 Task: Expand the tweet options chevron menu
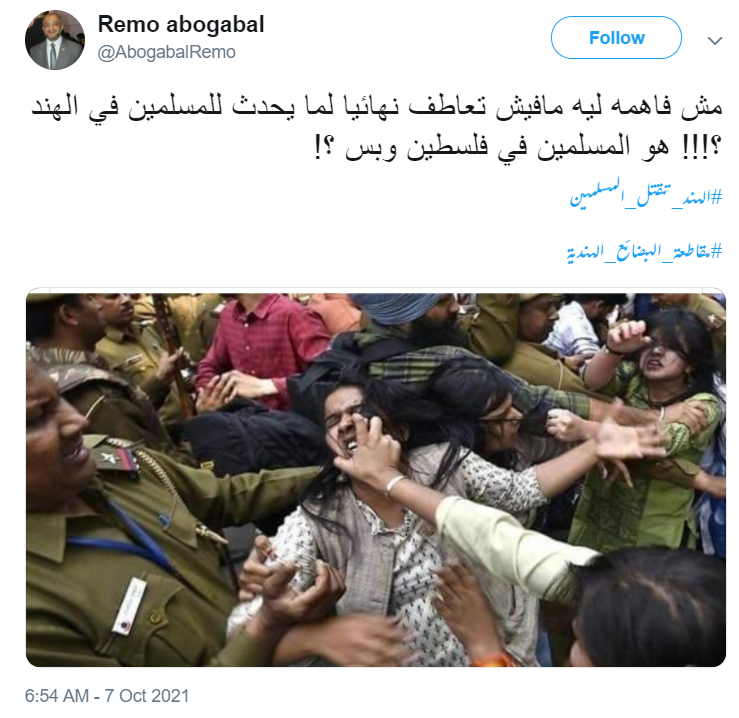tap(714, 41)
